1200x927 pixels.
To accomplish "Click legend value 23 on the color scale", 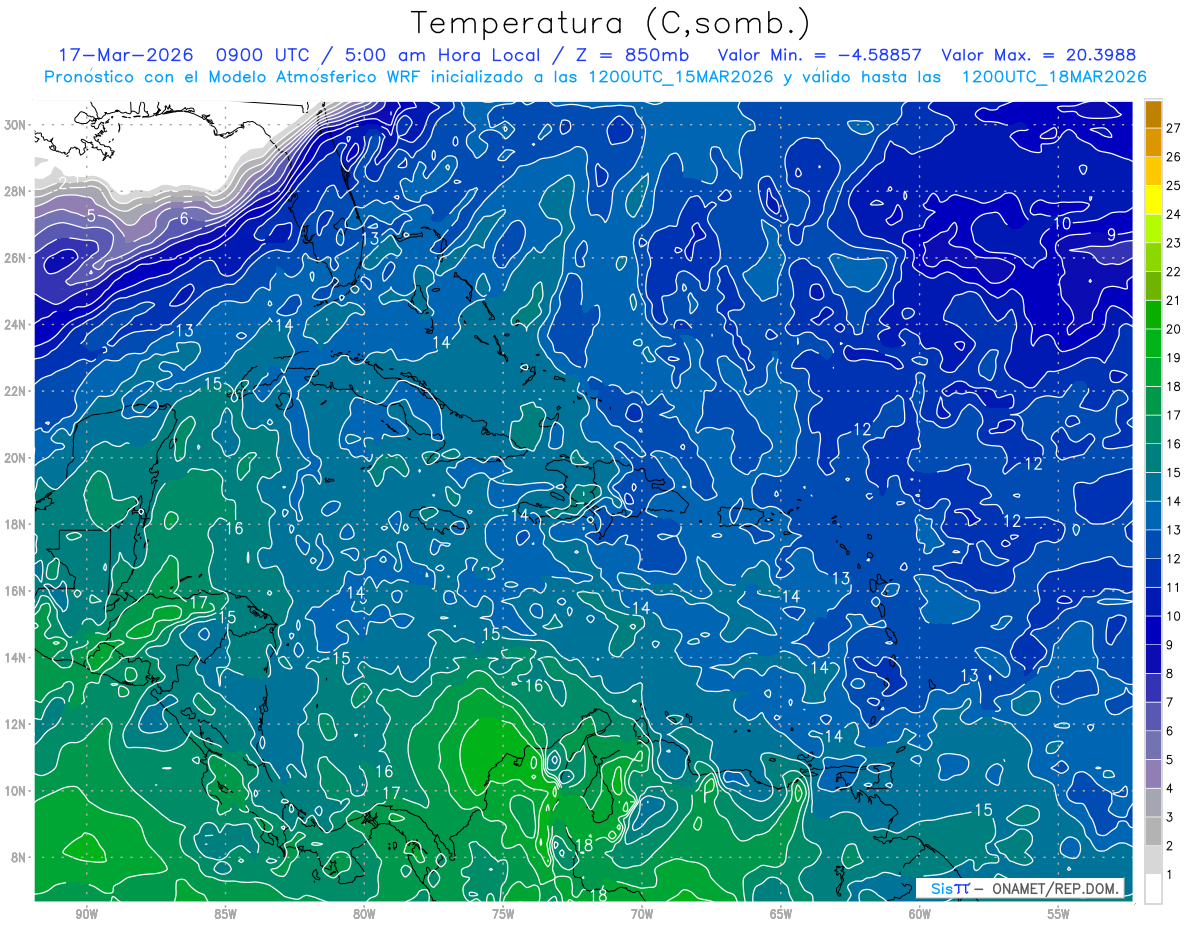I will click(x=1174, y=243).
